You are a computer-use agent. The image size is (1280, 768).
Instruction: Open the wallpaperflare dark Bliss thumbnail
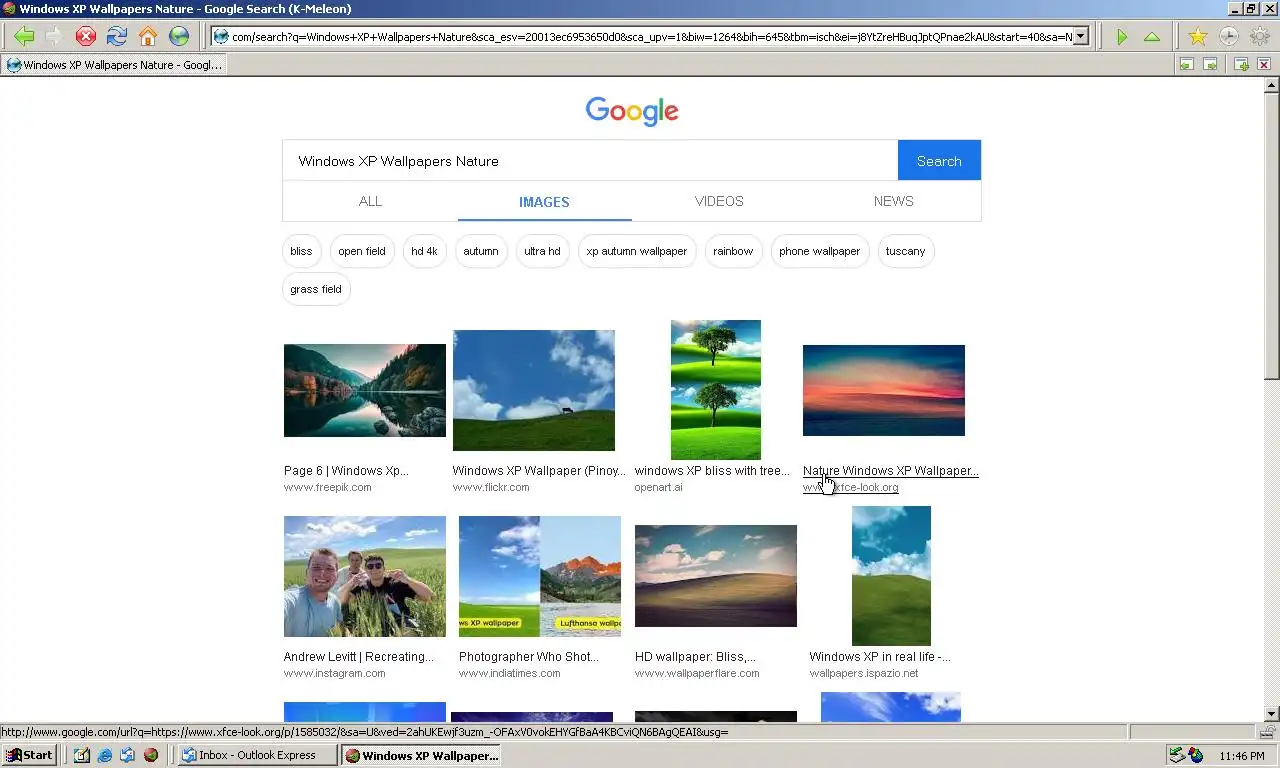[716, 576]
